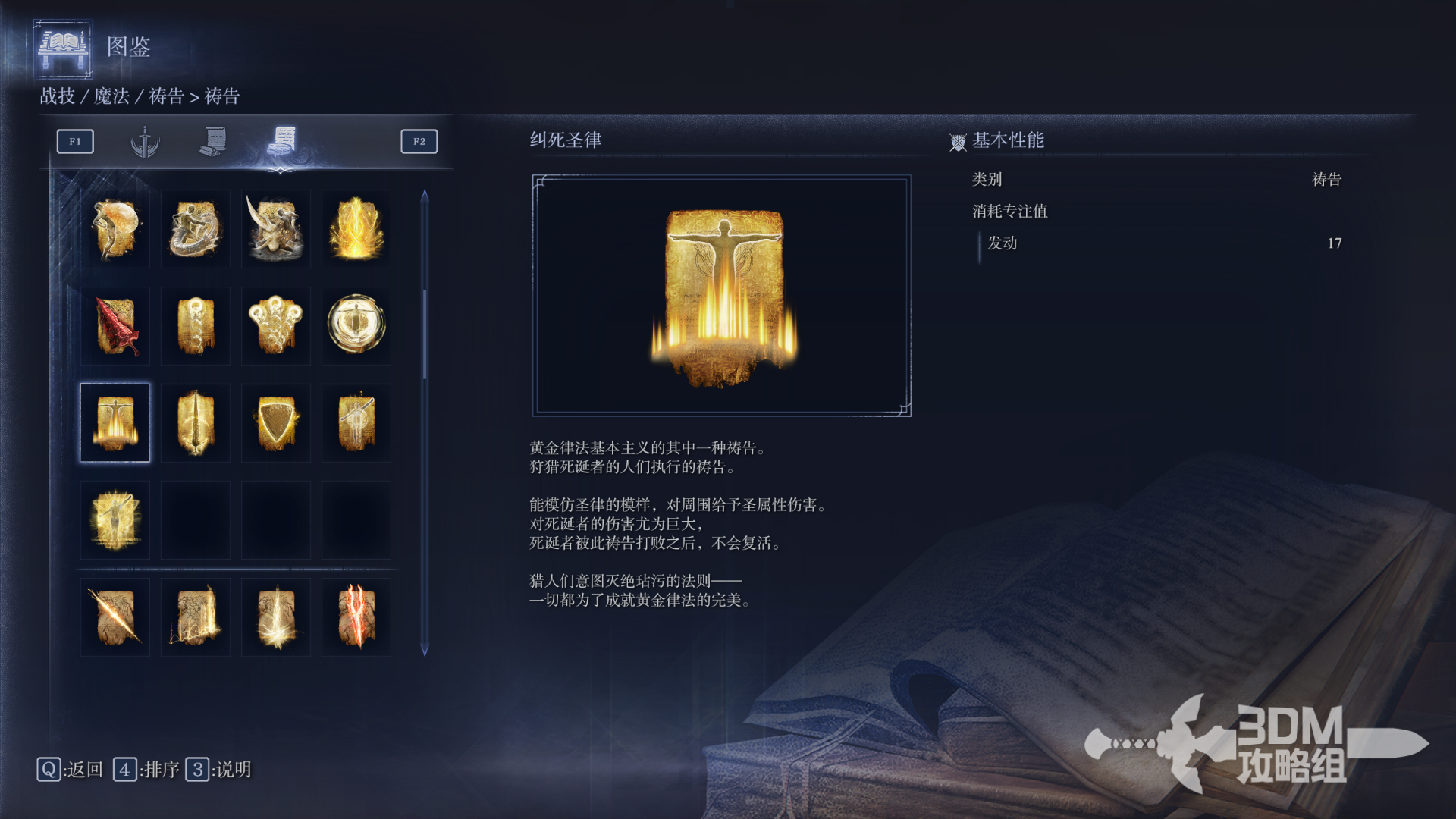
Task: Open the 3 说明 explanation option
Action: pos(218,770)
